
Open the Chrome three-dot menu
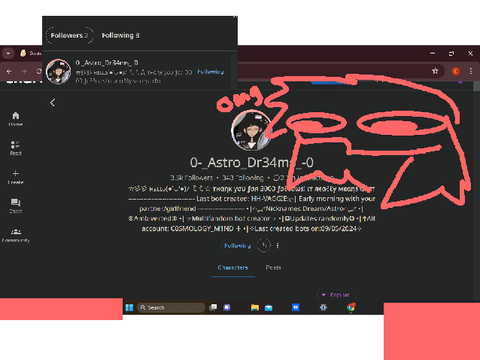pyautogui.click(x=471, y=71)
